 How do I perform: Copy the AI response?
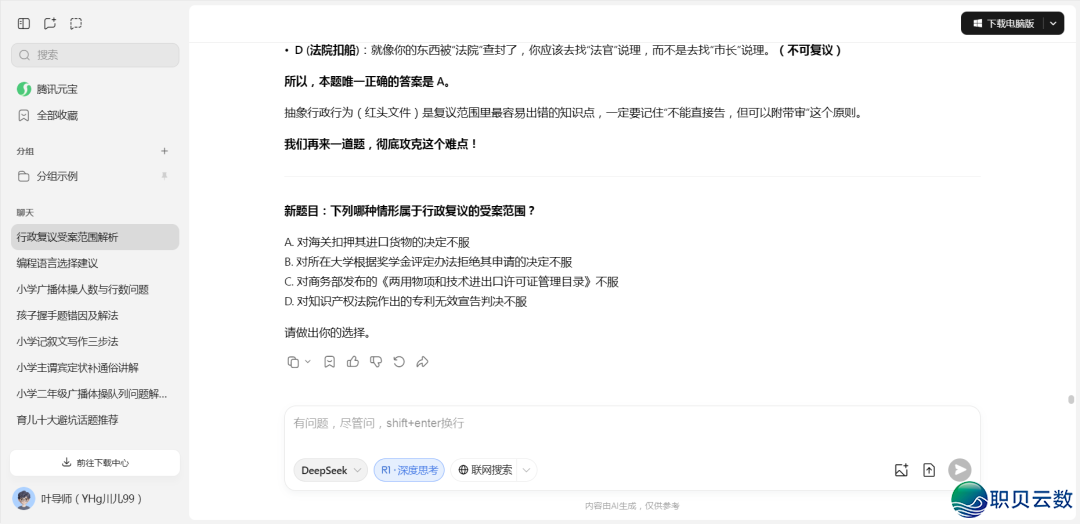[293, 361]
